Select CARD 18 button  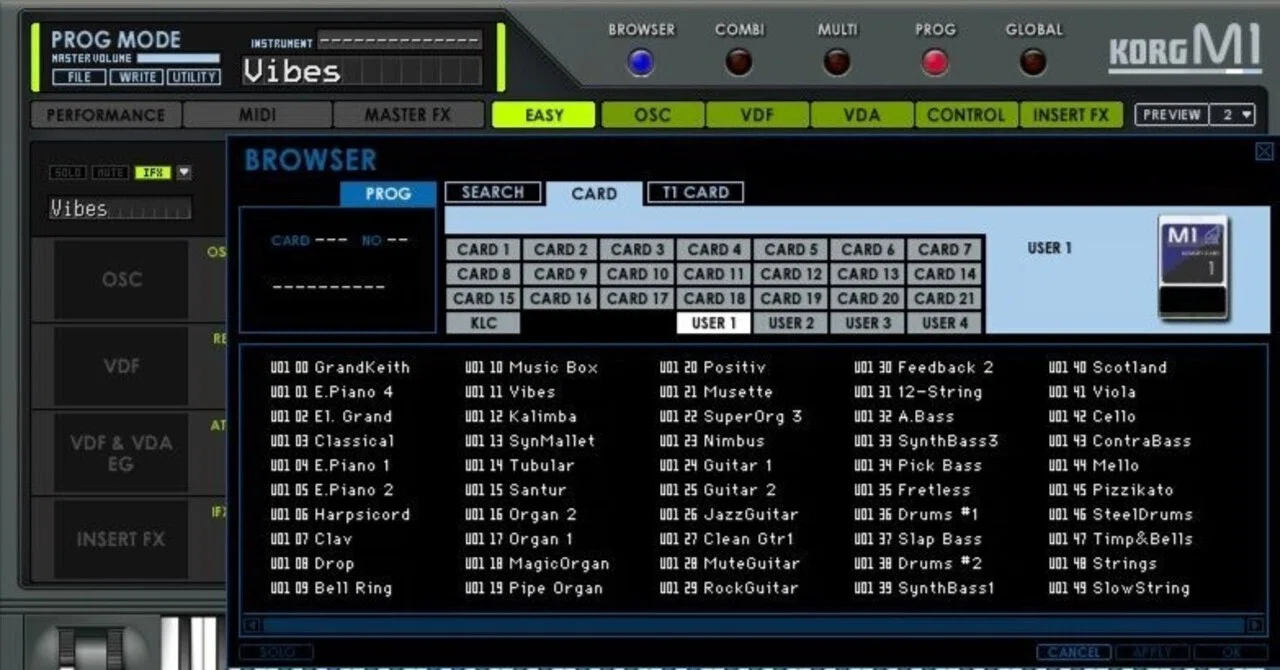point(714,297)
